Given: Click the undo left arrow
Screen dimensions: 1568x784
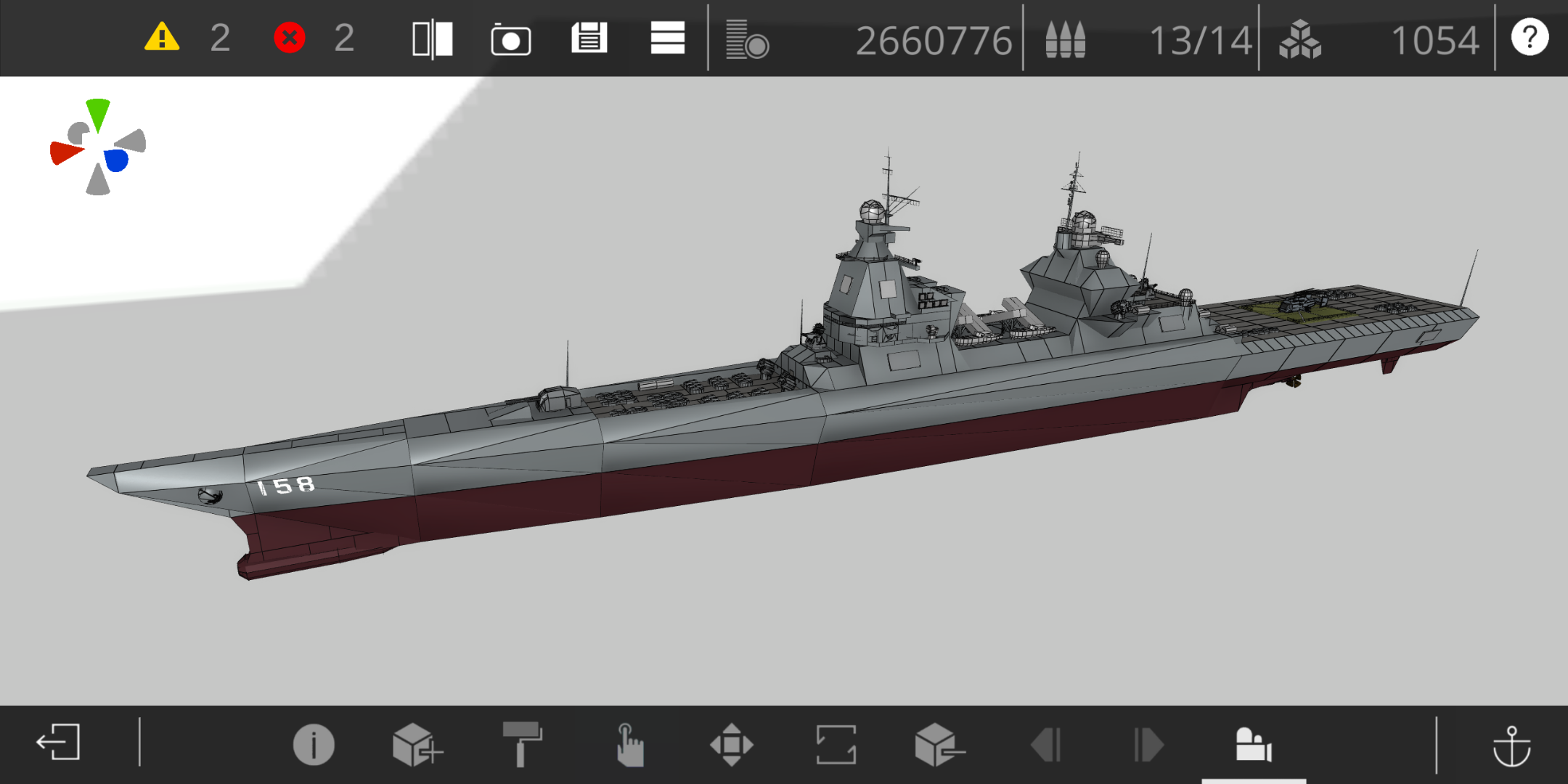Looking at the screenshot, I should [x=1046, y=745].
